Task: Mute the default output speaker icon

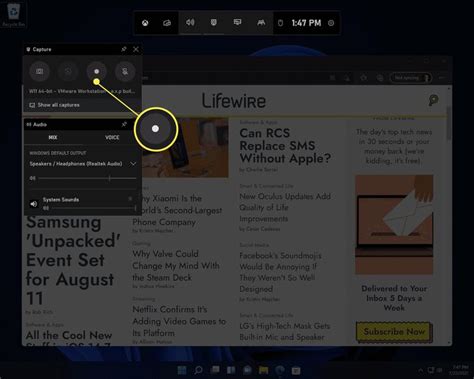Action: (x=32, y=178)
